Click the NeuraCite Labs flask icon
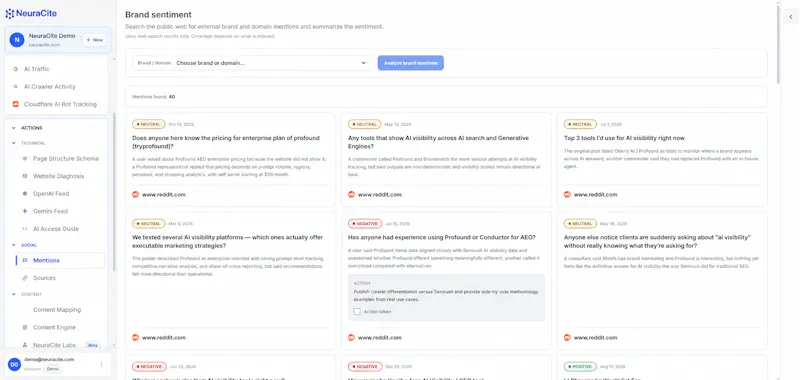800x380 pixels. pyautogui.click(x=25, y=345)
